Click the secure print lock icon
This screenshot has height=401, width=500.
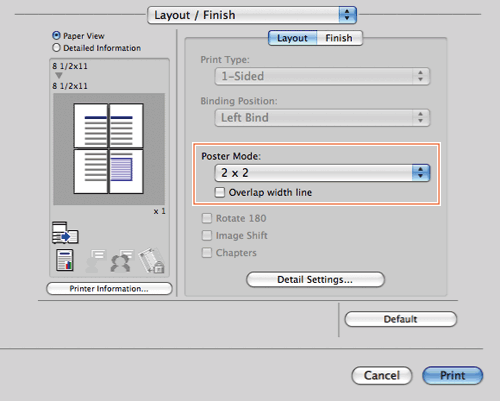point(152,260)
